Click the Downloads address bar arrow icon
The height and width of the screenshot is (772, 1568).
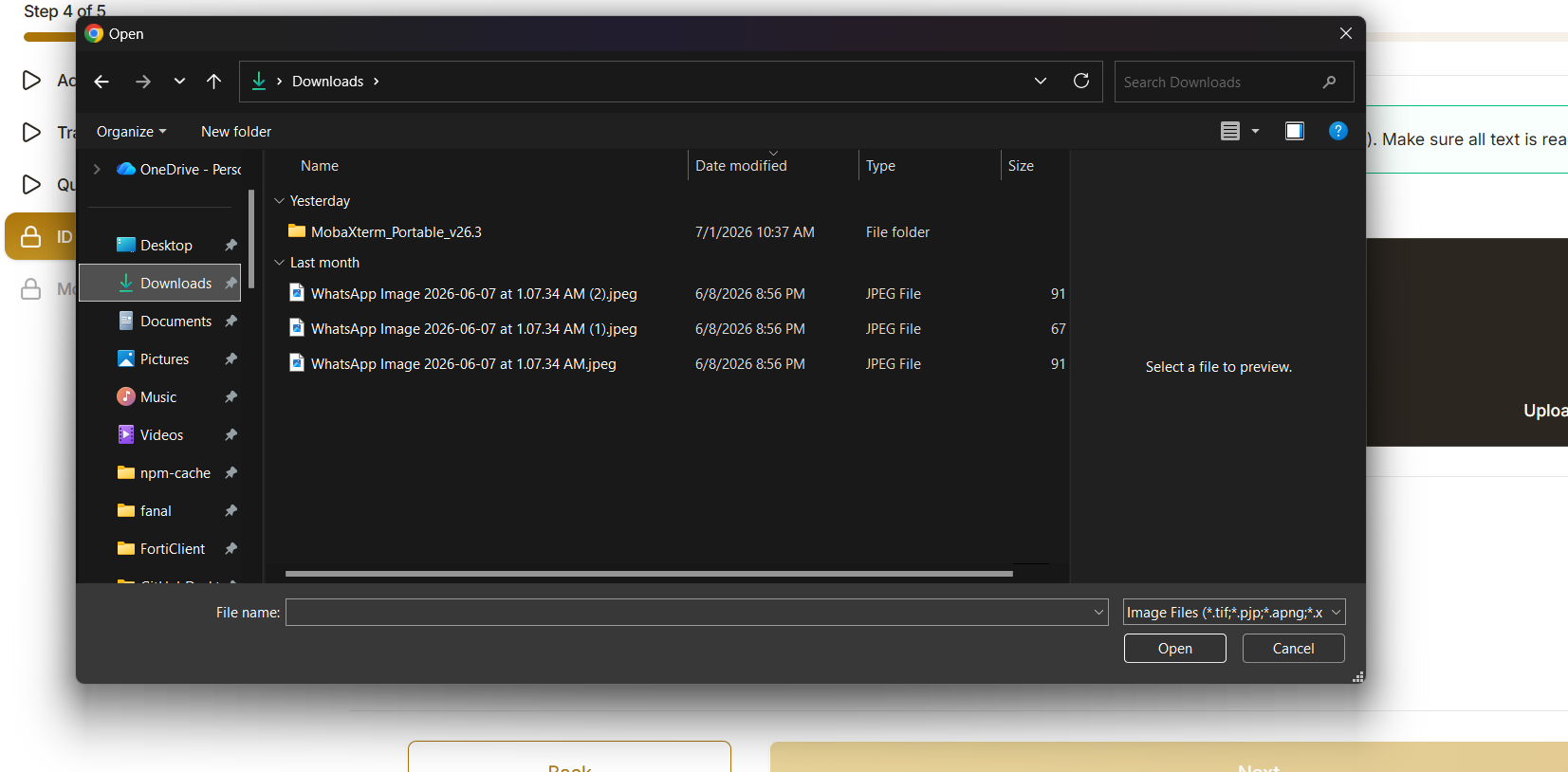pyautogui.click(x=258, y=82)
